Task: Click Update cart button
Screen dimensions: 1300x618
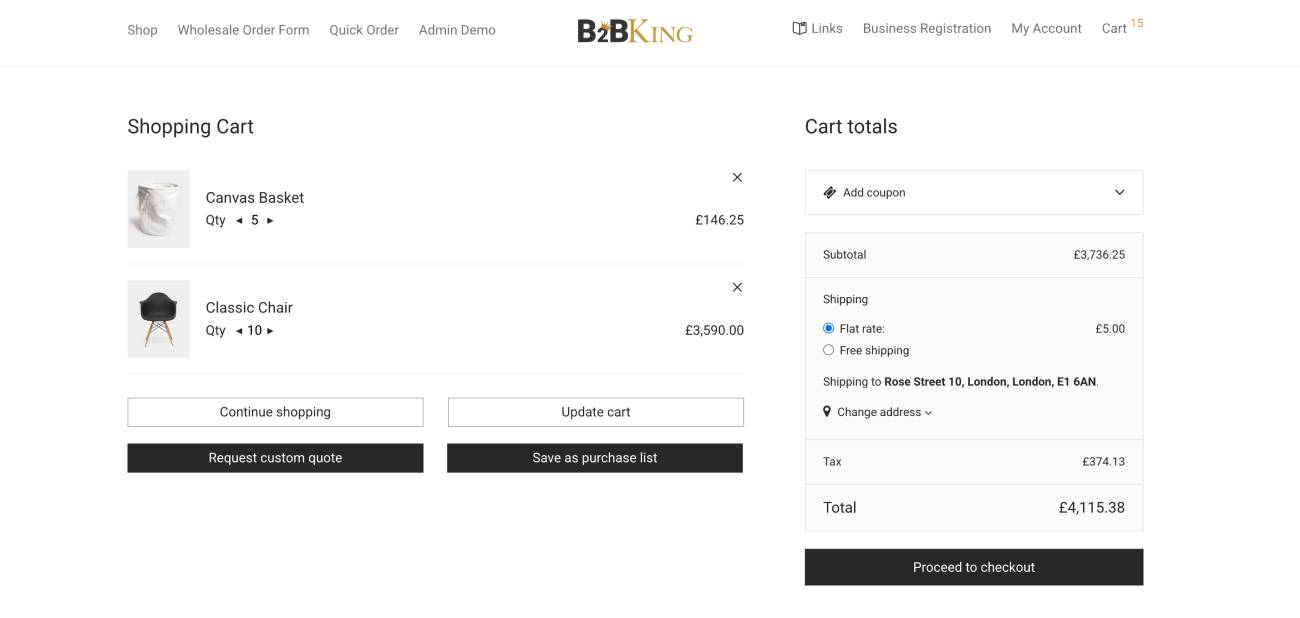Action: pyautogui.click(x=596, y=412)
